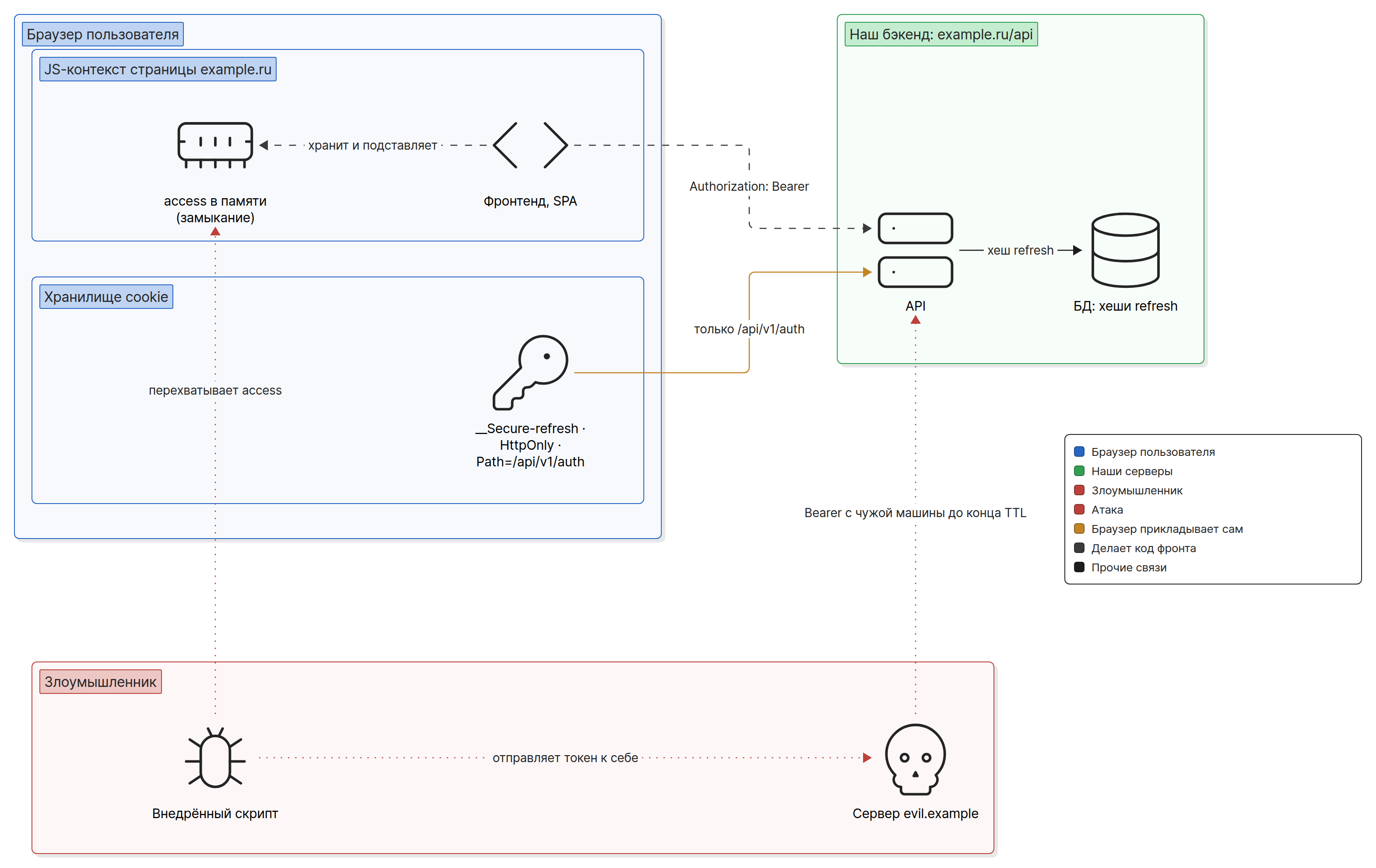Click the 'только /api/v1/auth' edge label
This screenshot has height=868, width=1376.
click(748, 329)
